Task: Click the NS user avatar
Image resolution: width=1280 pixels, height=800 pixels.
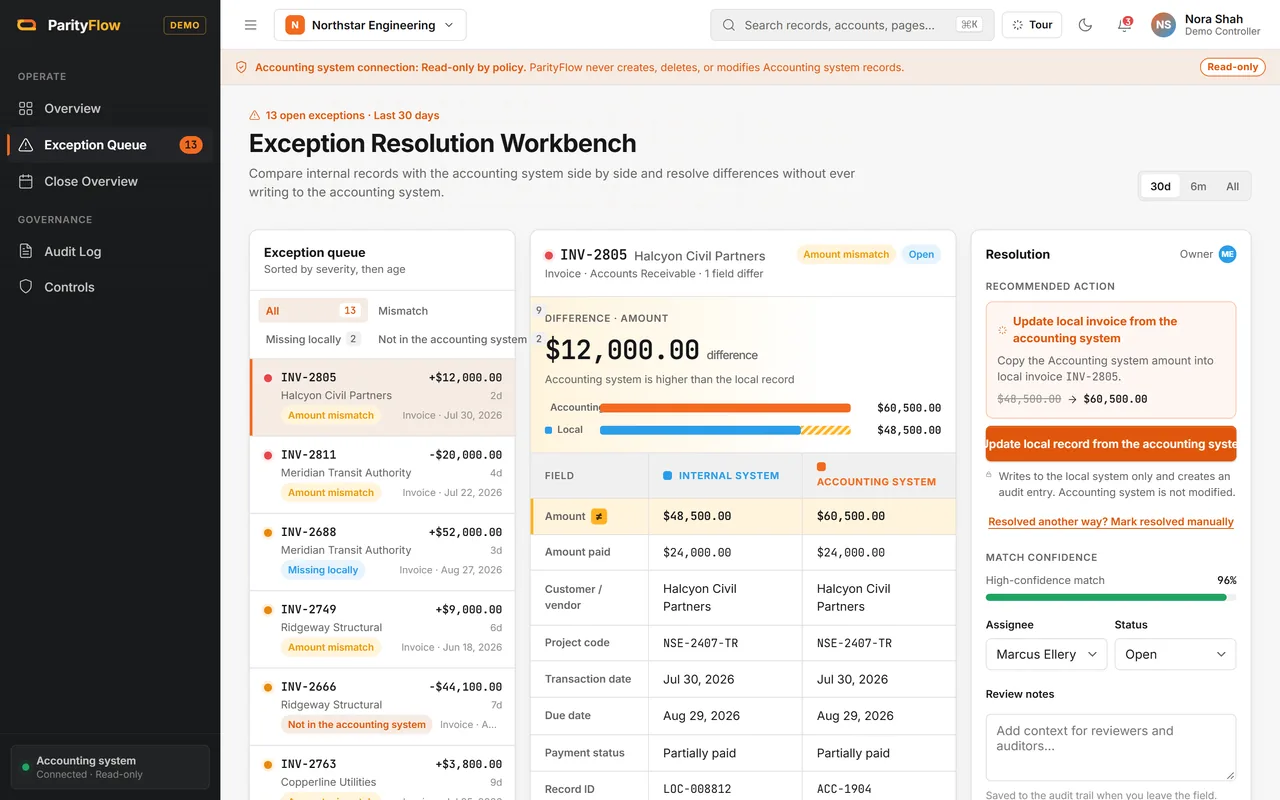Action: coord(1163,25)
